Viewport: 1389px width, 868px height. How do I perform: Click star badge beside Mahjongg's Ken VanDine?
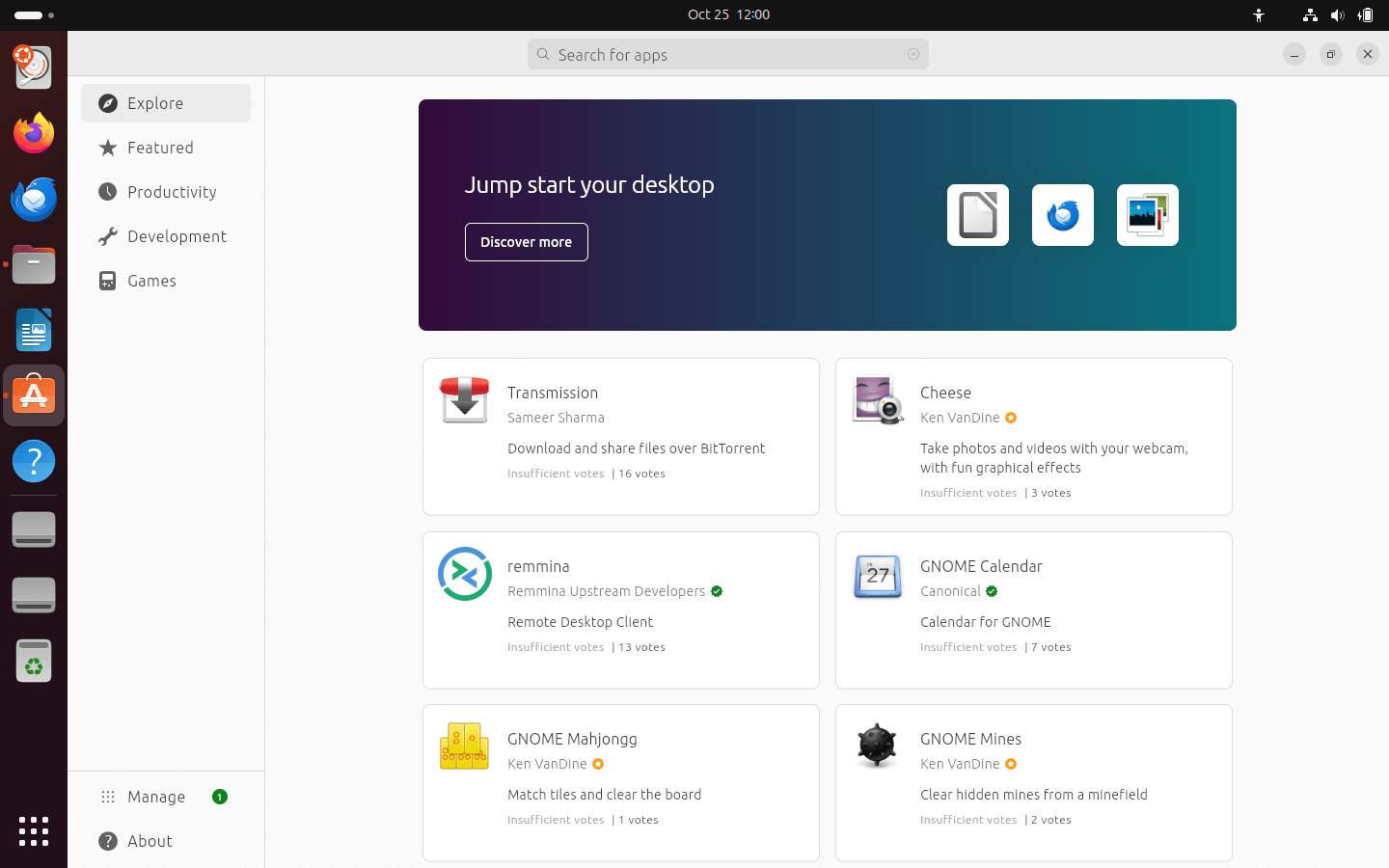(598, 764)
